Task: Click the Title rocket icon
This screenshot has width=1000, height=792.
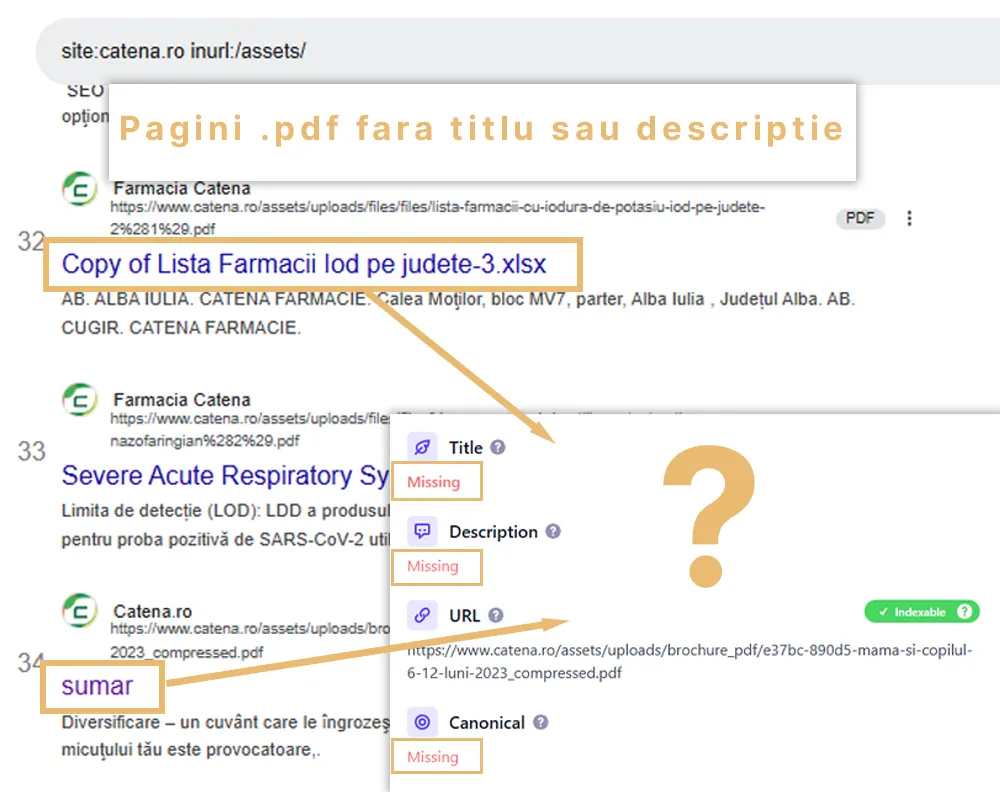Action: tap(422, 448)
